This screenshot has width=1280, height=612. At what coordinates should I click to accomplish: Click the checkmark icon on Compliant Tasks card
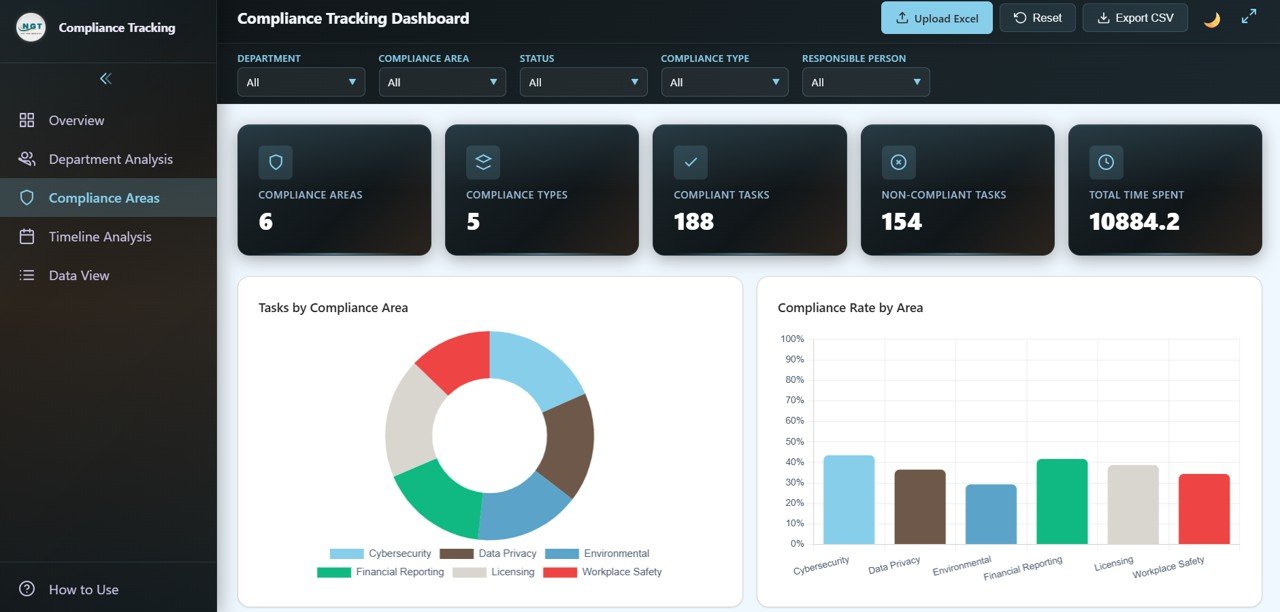[690, 162]
